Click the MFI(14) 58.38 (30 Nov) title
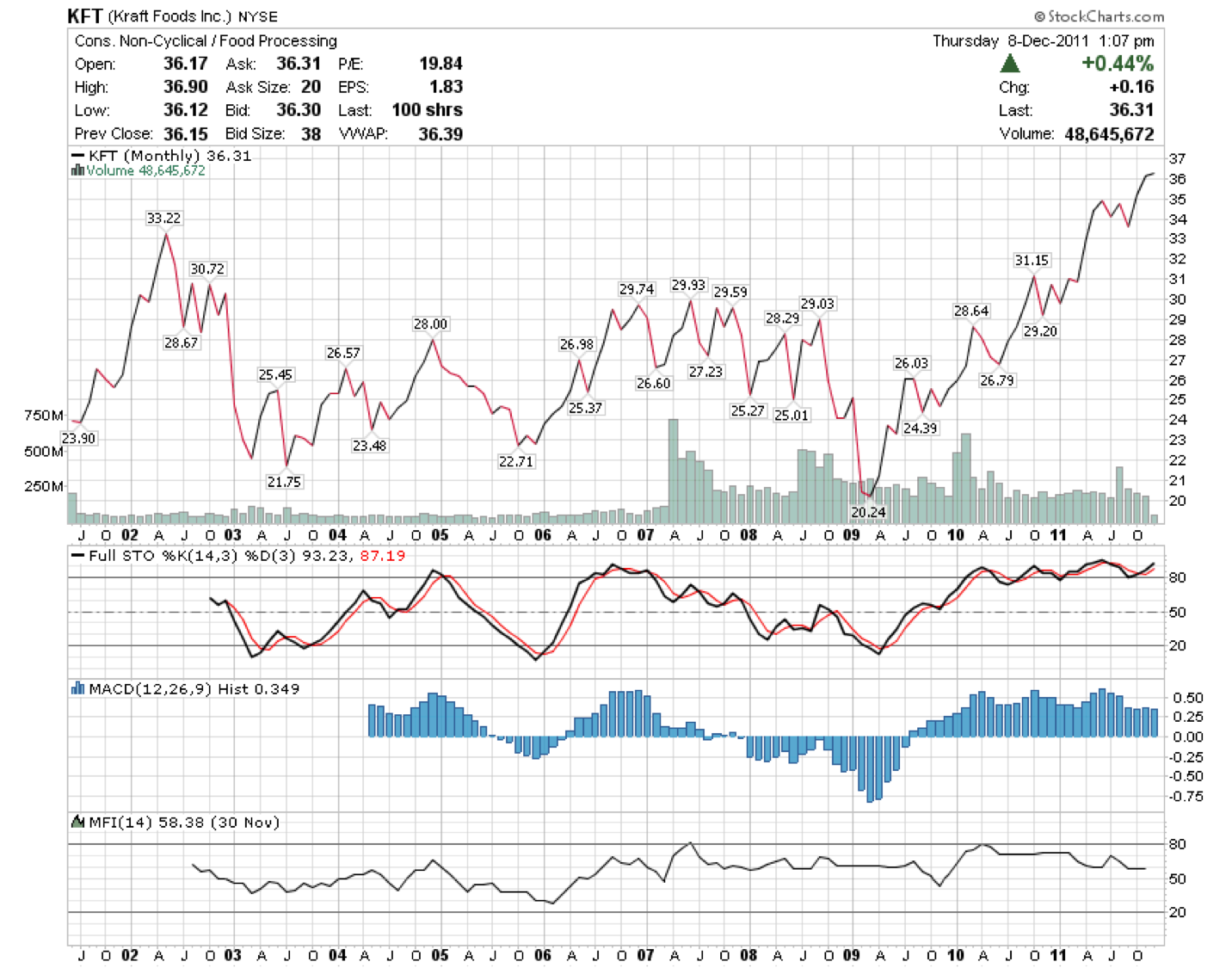1232x968 pixels. (184, 822)
